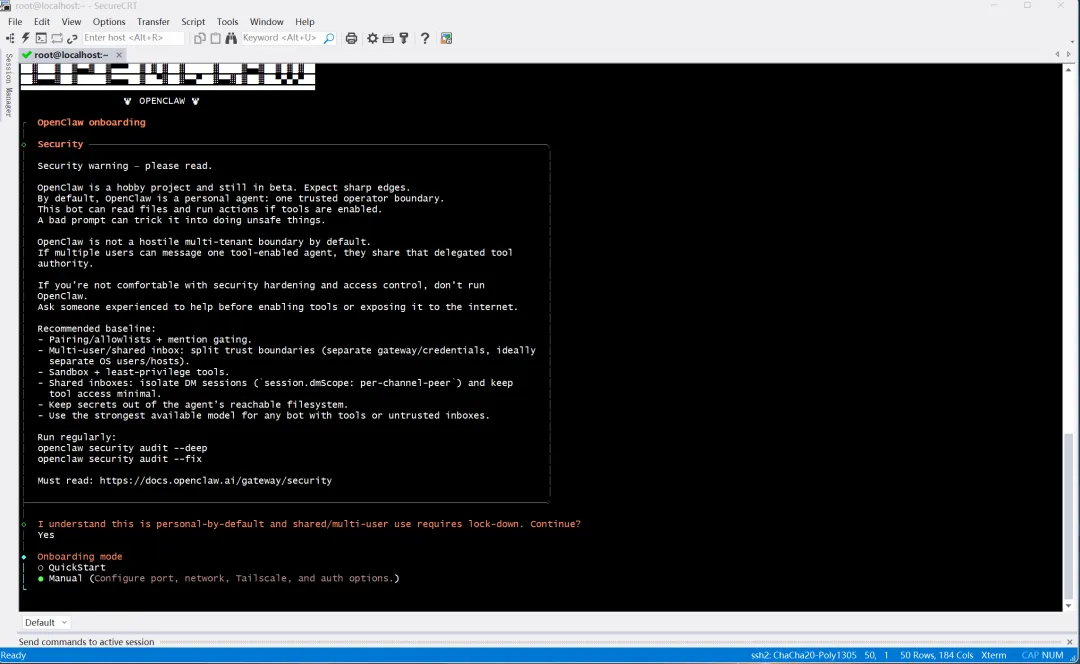1080x664 pixels.
Task: Click the 'Onboarding mode' prompt text
Action: pos(80,557)
